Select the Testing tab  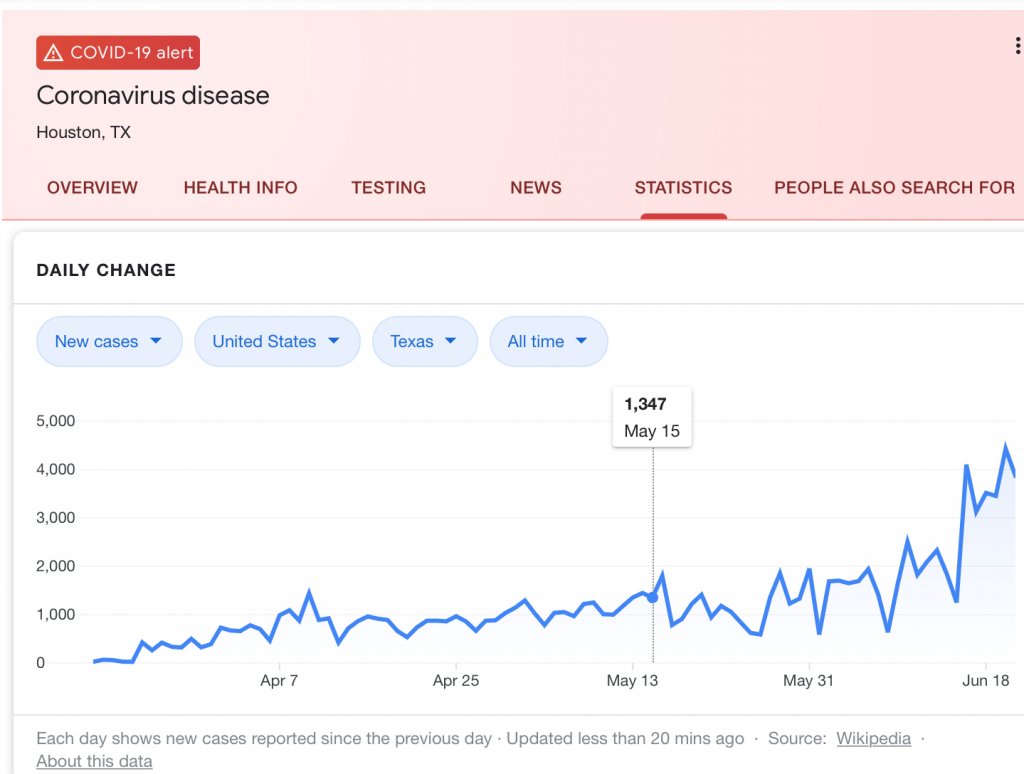pos(388,187)
